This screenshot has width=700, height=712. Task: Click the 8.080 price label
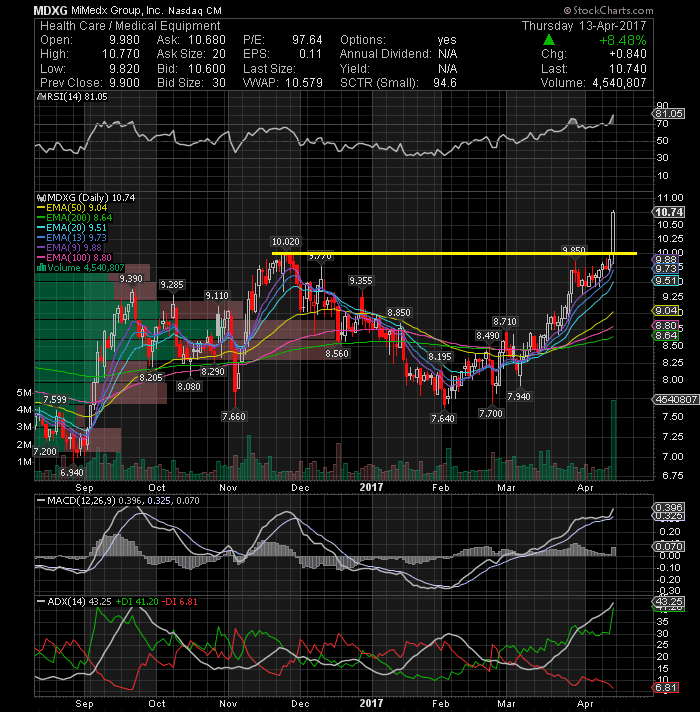[x=189, y=386]
